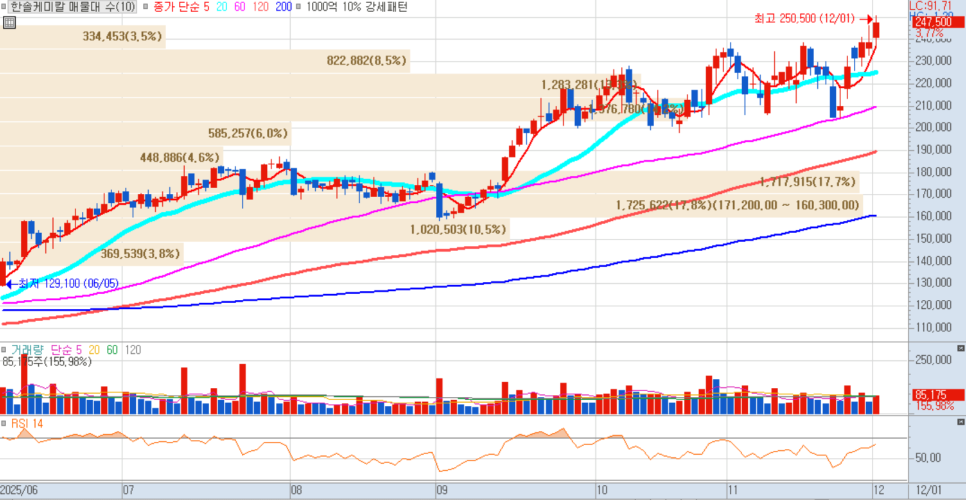The width and height of the screenshot is (966, 500).
Task: Collapse the RSI panel via its corner button
Action: click(x=962, y=422)
